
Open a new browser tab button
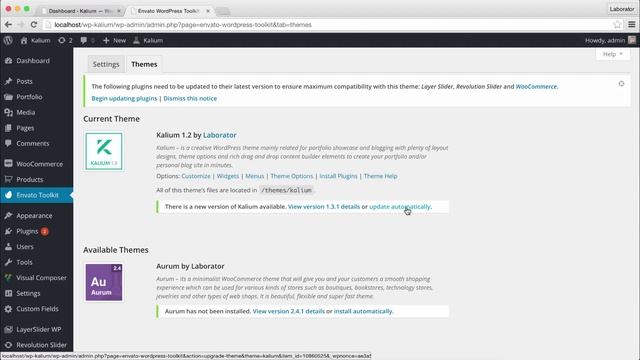[223, 11]
